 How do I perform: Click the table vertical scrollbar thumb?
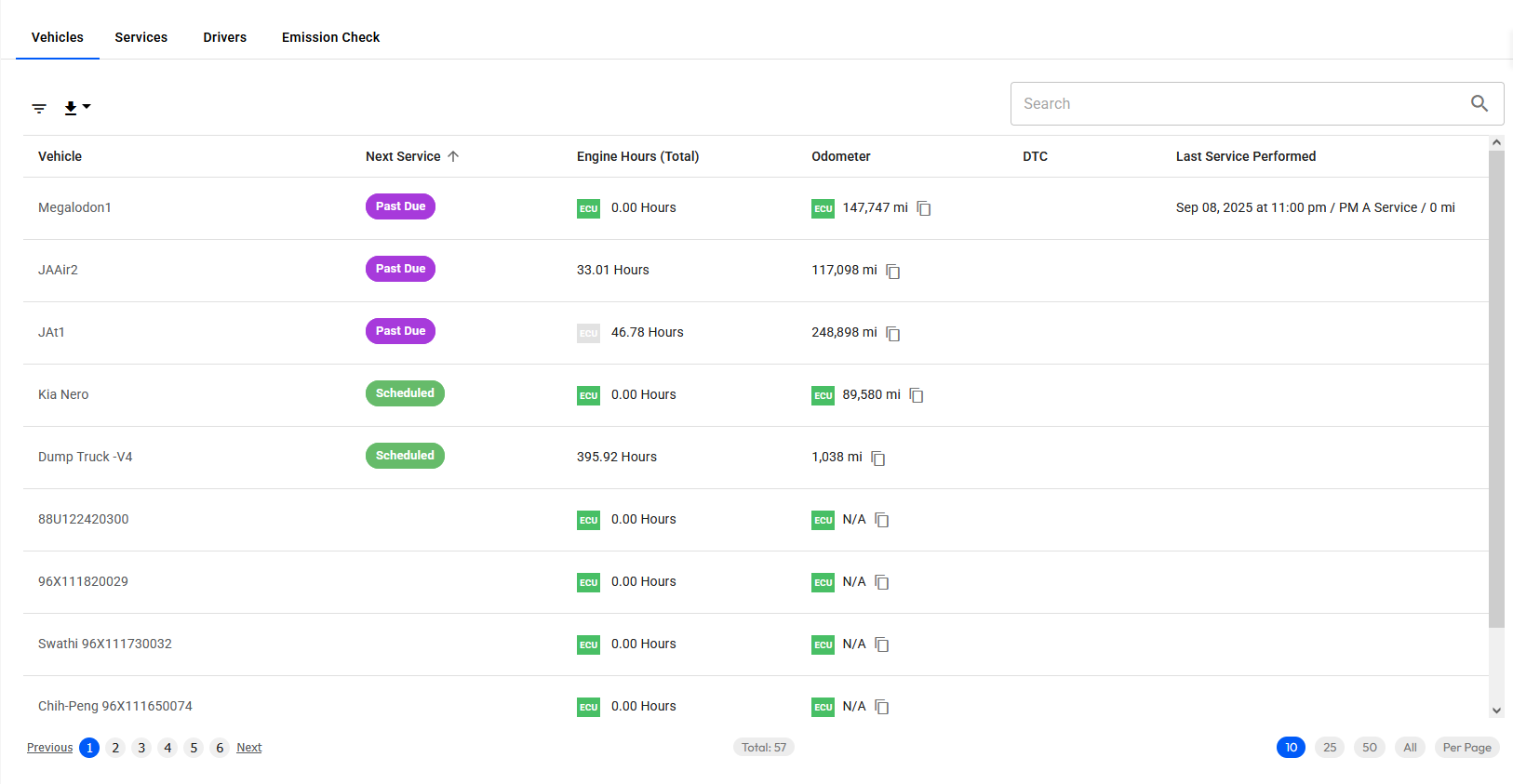click(1496, 389)
